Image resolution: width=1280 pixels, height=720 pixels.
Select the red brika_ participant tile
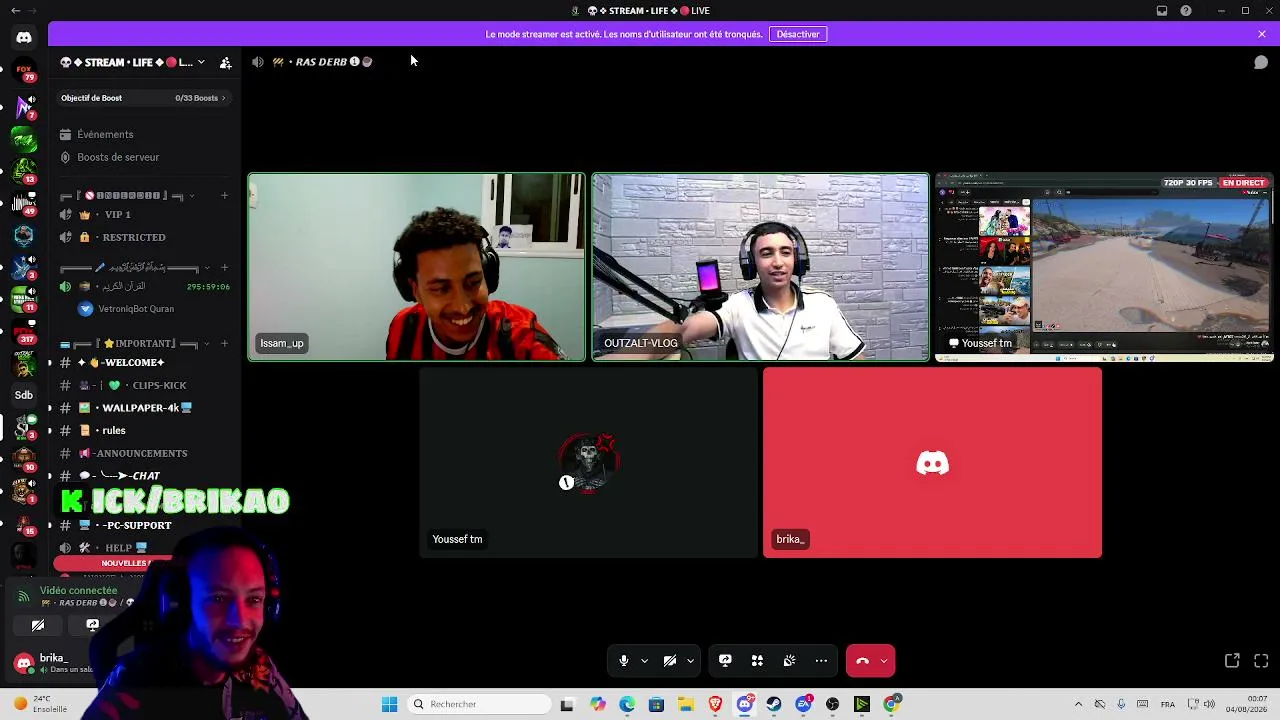click(x=932, y=463)
